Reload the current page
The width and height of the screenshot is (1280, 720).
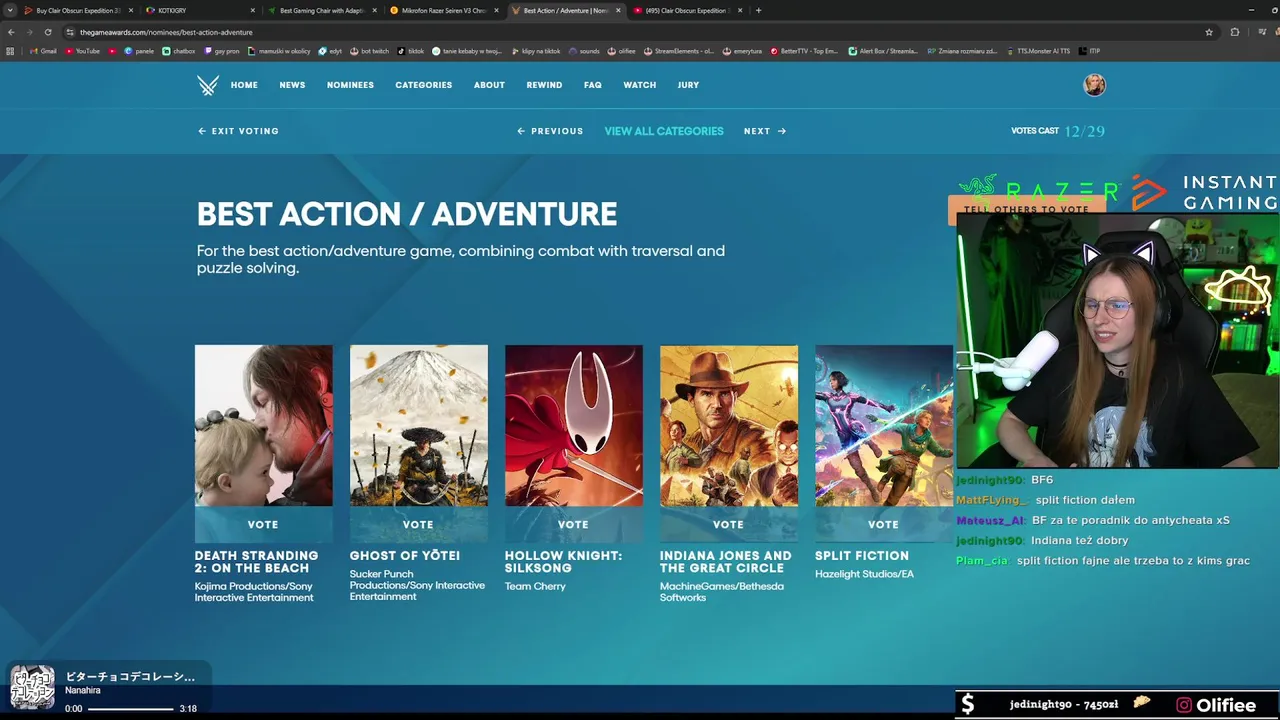coord(47,32)
